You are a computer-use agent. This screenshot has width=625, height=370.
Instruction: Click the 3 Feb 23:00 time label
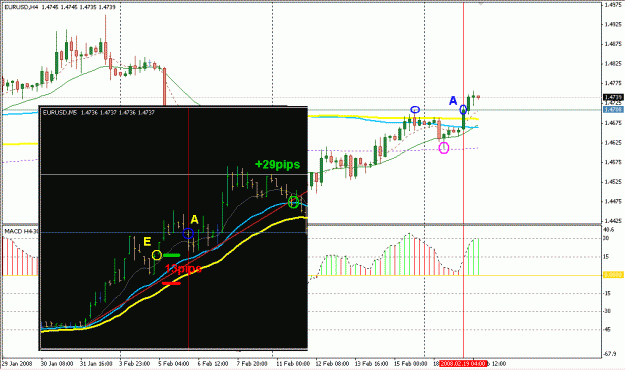[135, 364]
